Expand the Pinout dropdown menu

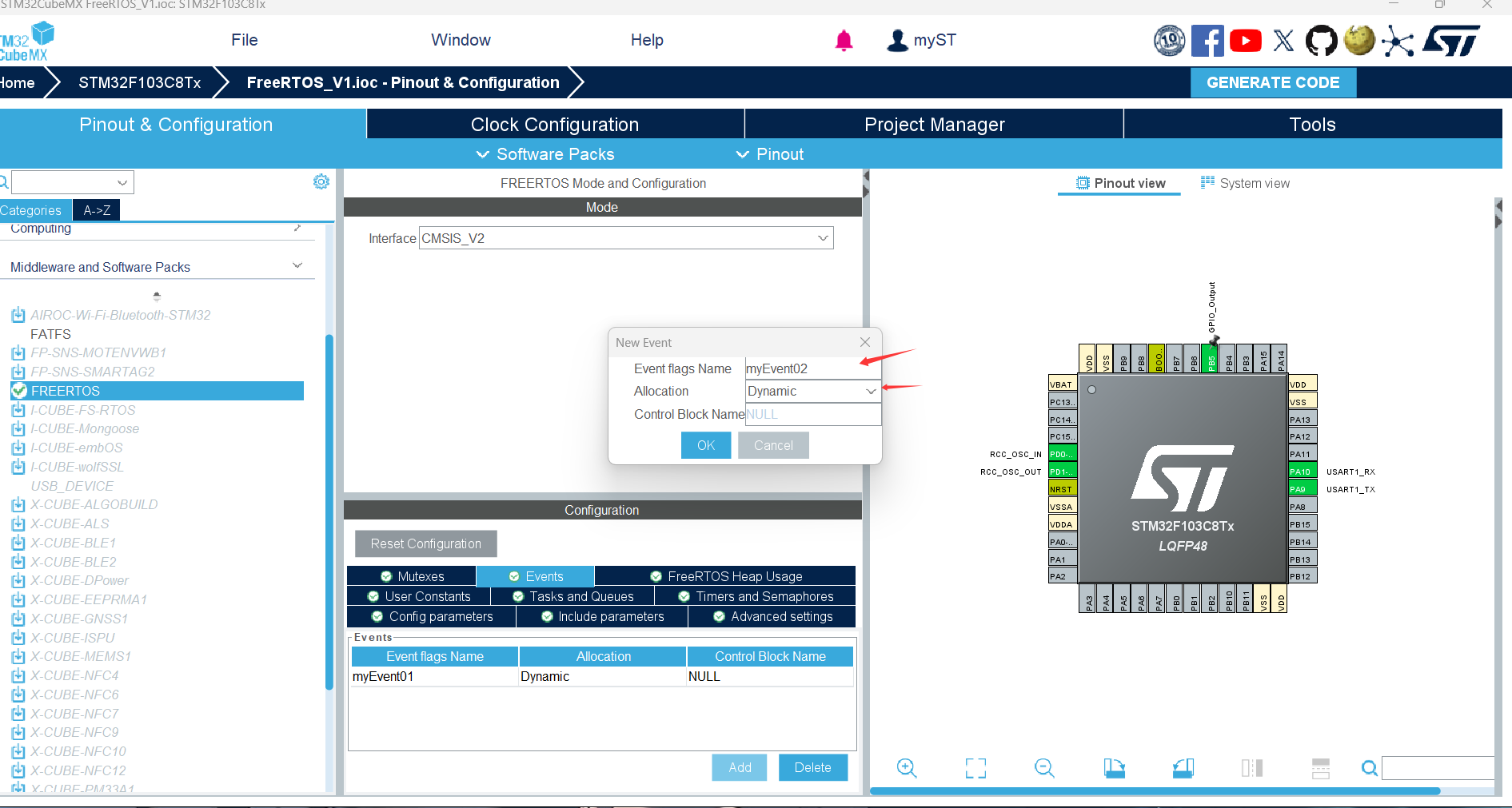[770, 154]
